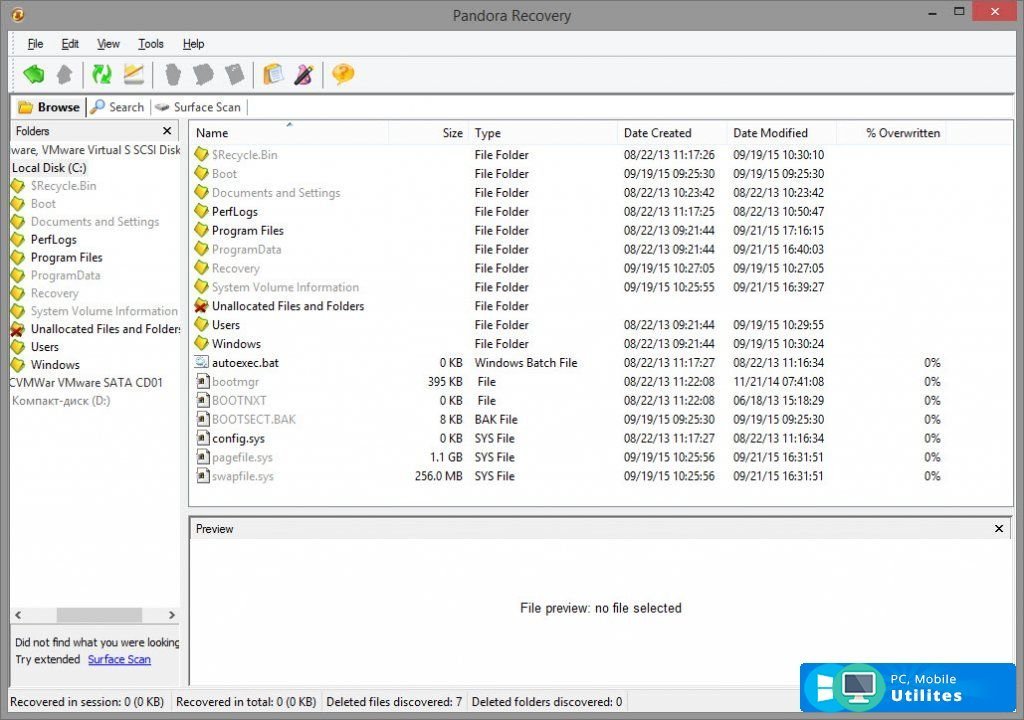Select Users in the Folders tree
This screenshot has height=720, width=1024.
coord(44,347)
